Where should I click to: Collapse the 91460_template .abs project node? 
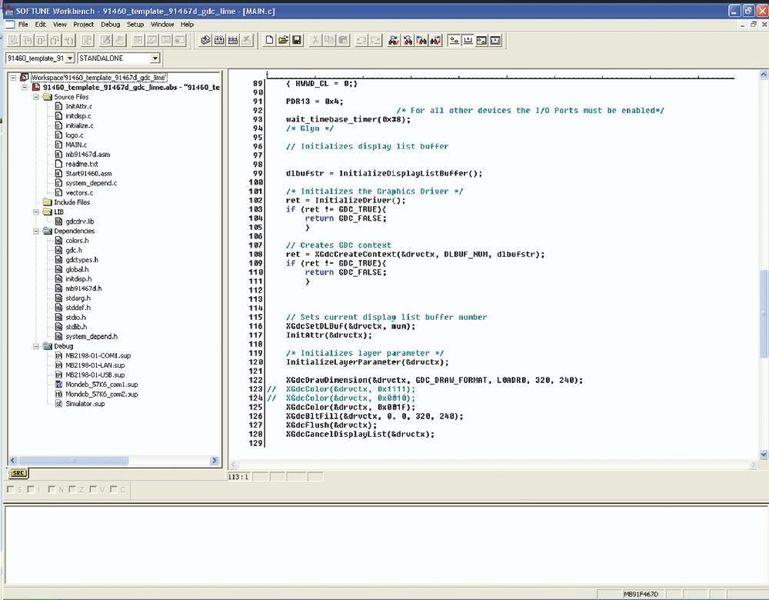click(x=25, y=87)
